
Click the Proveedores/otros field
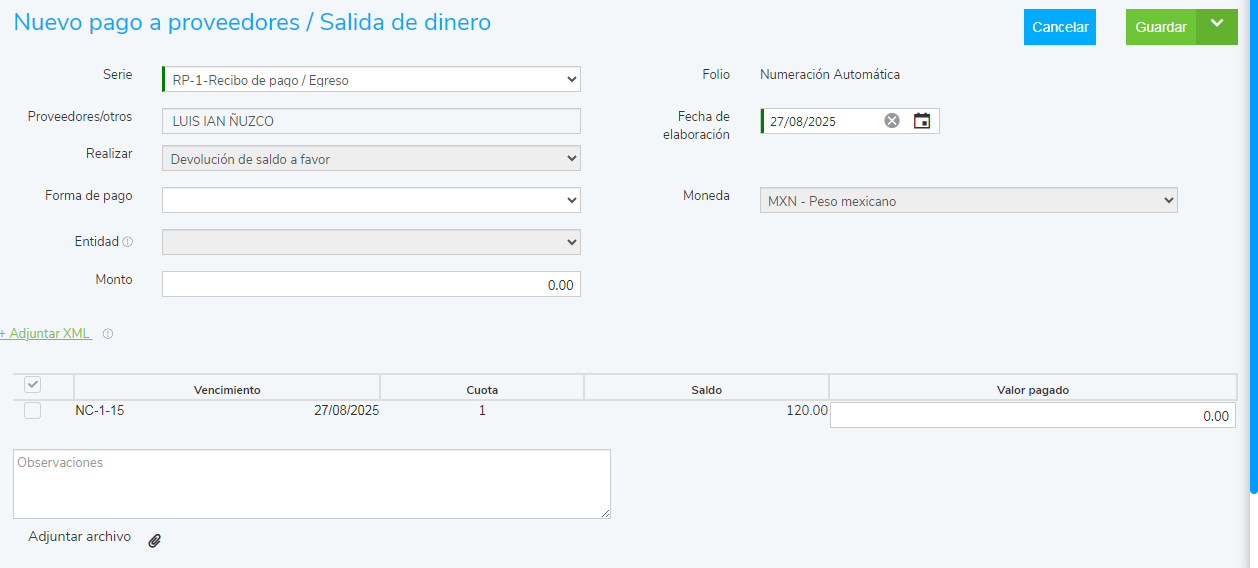point(371,121)
